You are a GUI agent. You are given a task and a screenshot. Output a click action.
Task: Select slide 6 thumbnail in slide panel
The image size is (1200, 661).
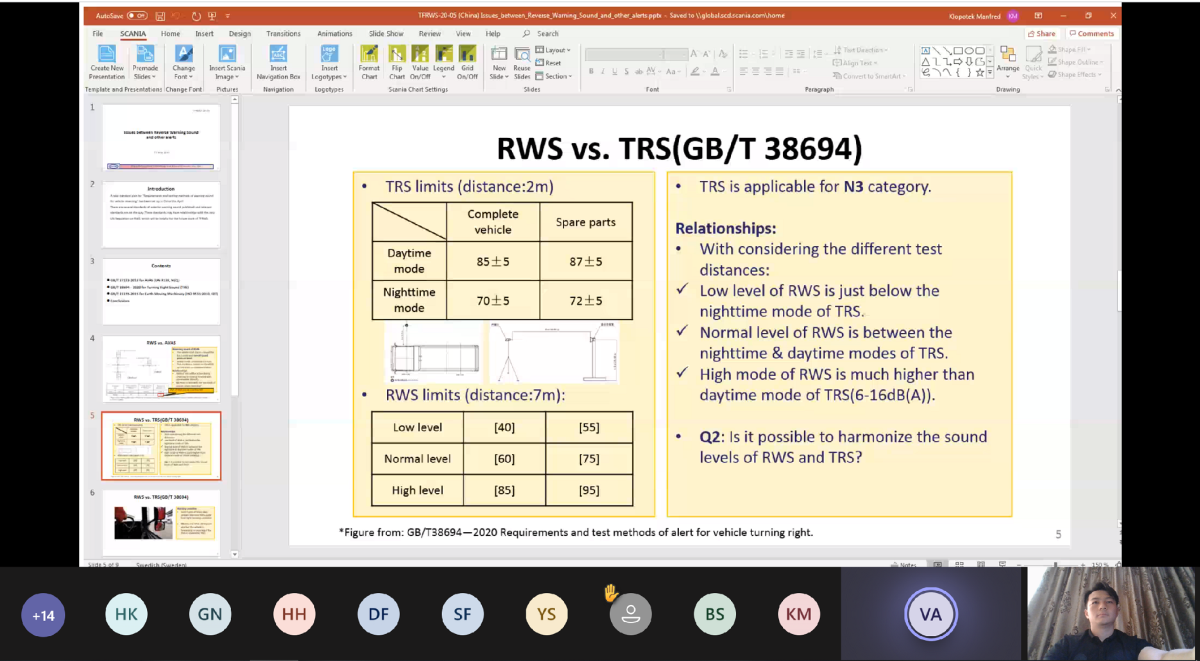[161, 520]
